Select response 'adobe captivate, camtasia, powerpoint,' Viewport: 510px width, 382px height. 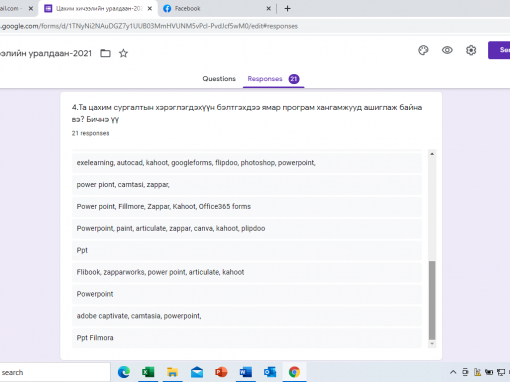click(247, 316)
